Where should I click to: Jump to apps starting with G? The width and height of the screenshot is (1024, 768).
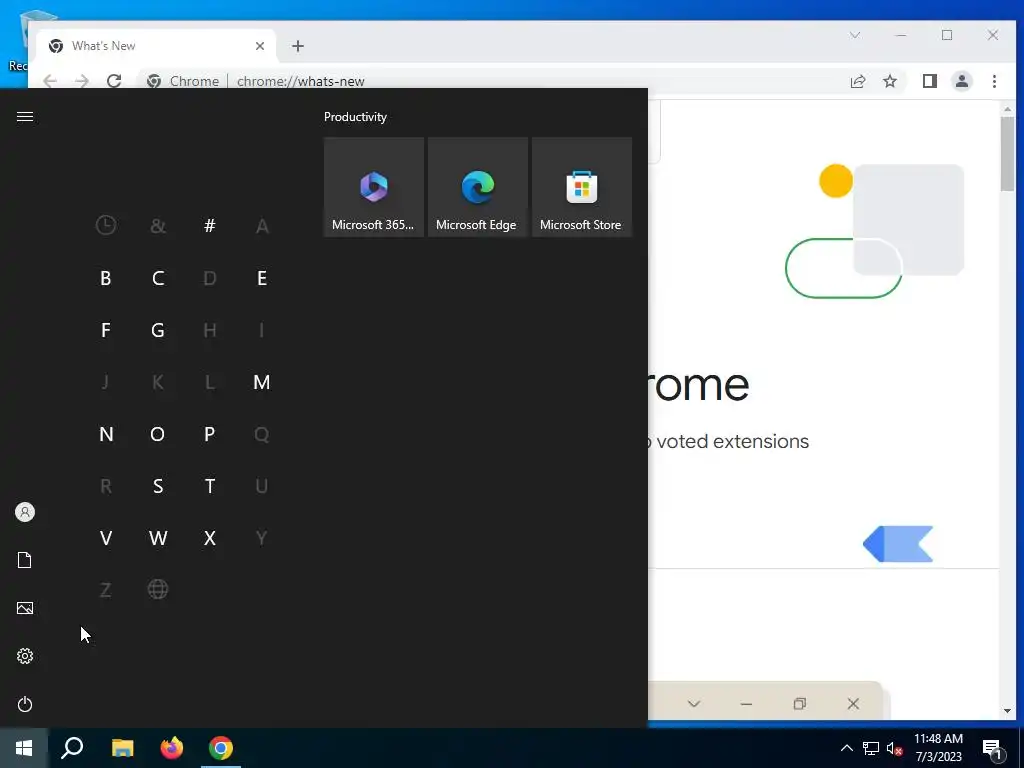point(157,330)
